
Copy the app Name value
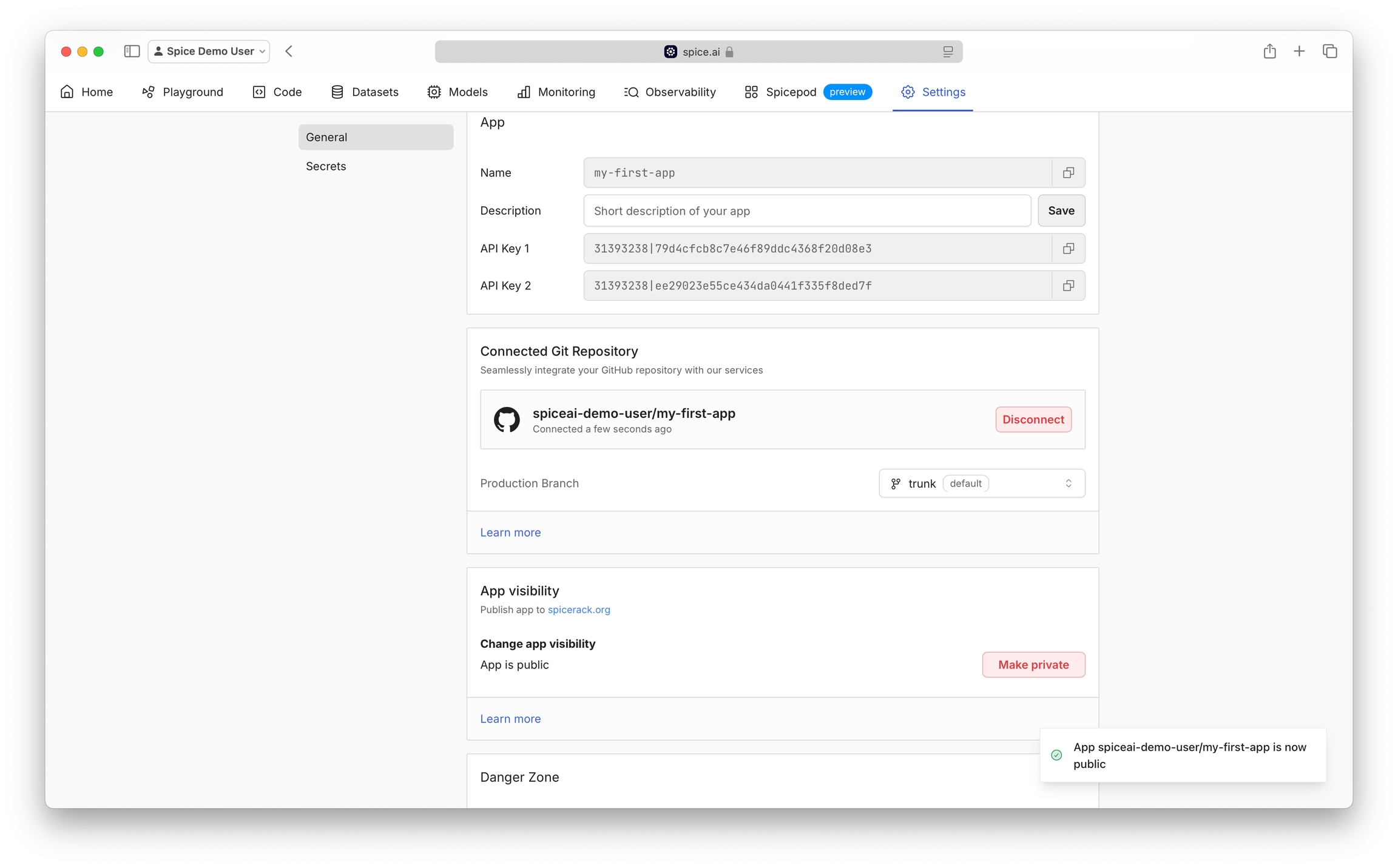(1068, 173)
